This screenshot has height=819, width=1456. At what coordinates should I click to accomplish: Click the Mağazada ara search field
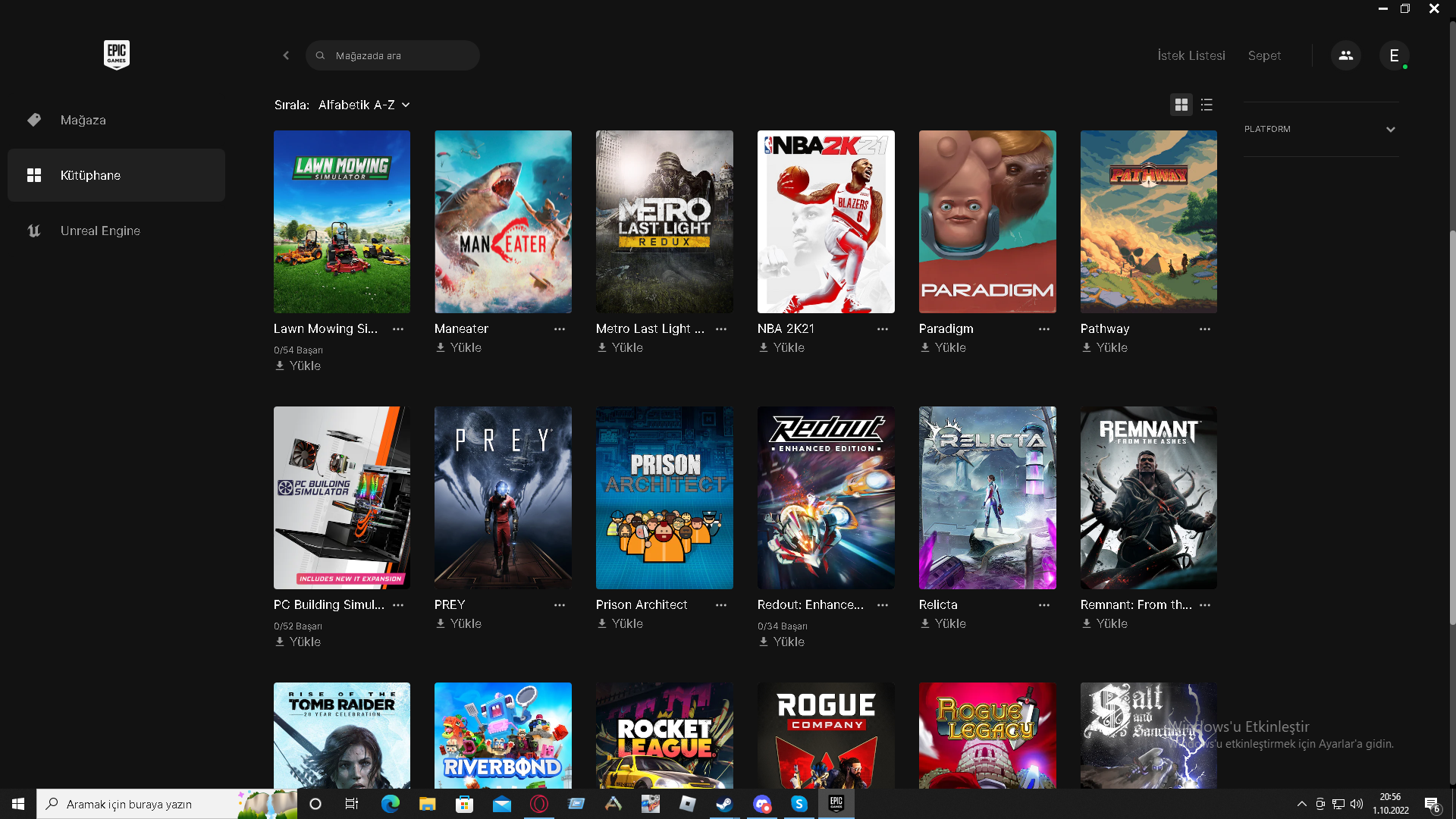[x=392, y=55]
